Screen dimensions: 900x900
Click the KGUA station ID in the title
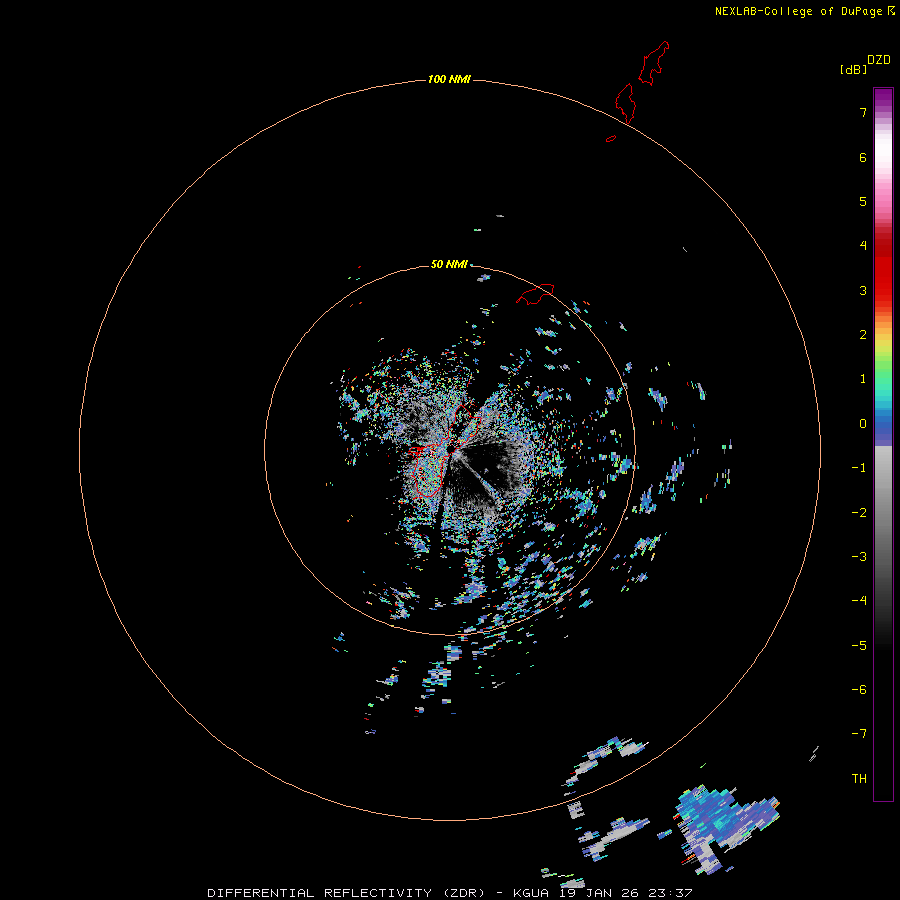pyautogui.click(x=531, y=893)
